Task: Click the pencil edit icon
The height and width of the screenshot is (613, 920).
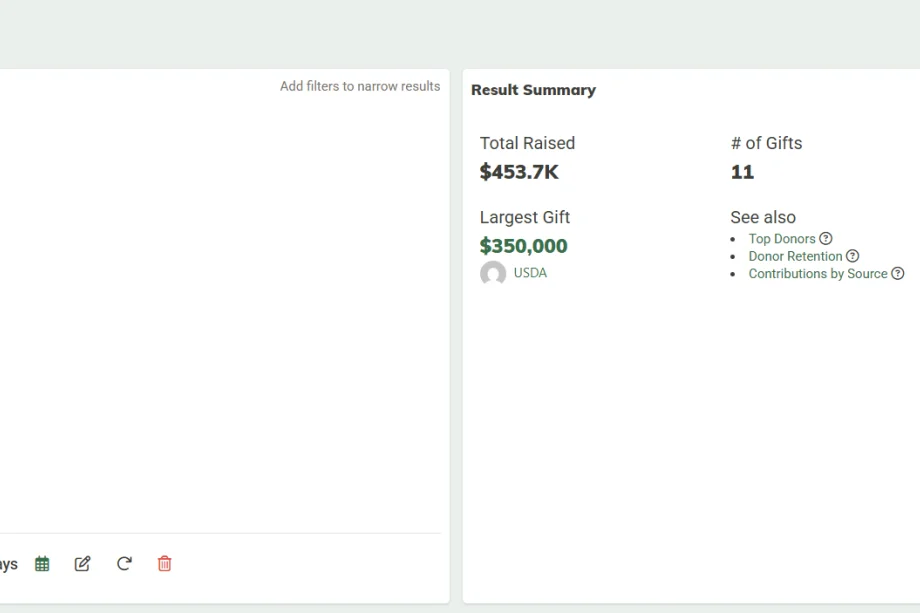Action: click(83, 564)
